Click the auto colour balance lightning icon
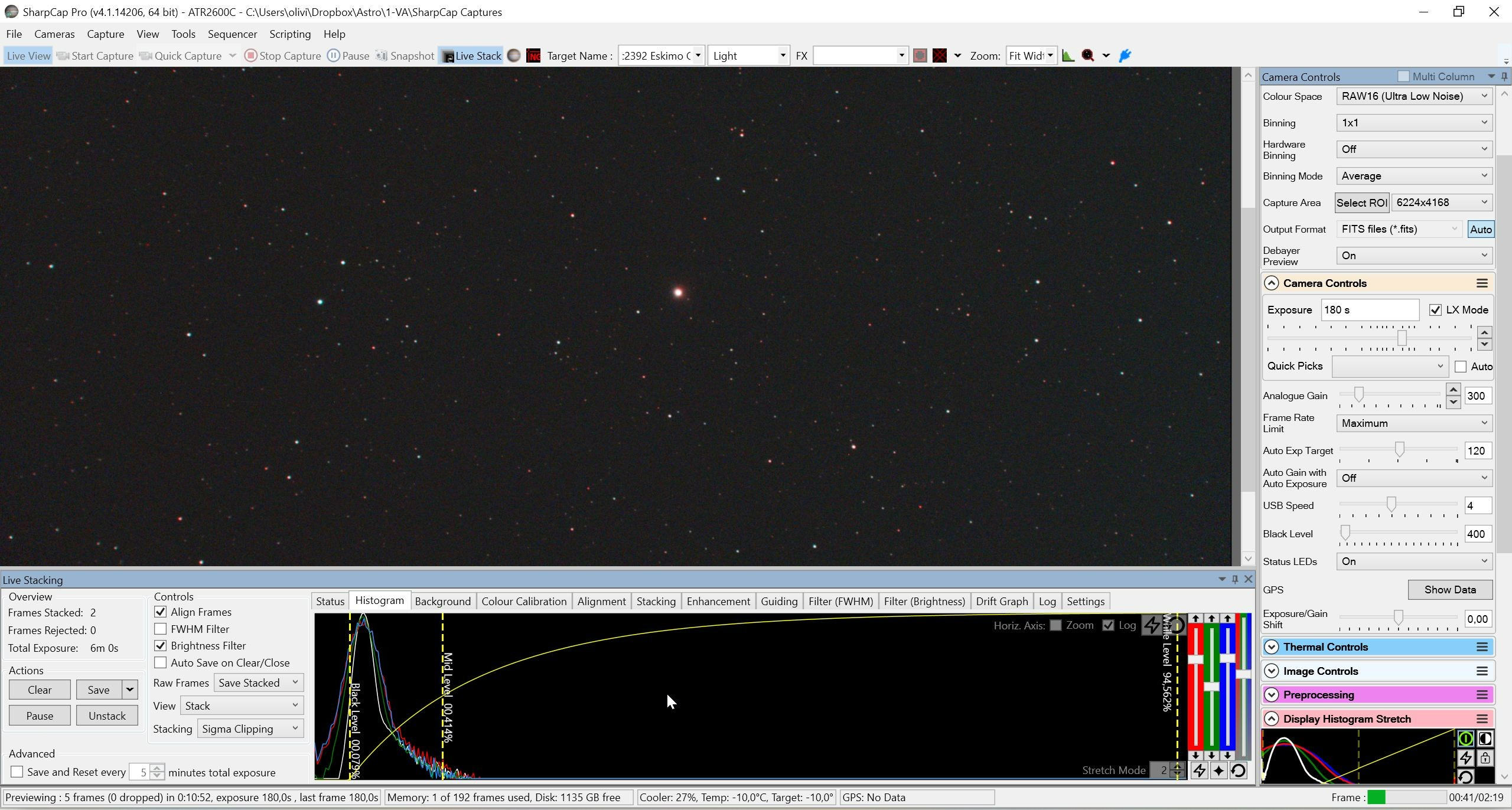 pyautogui.click(x=1199, y=770)
